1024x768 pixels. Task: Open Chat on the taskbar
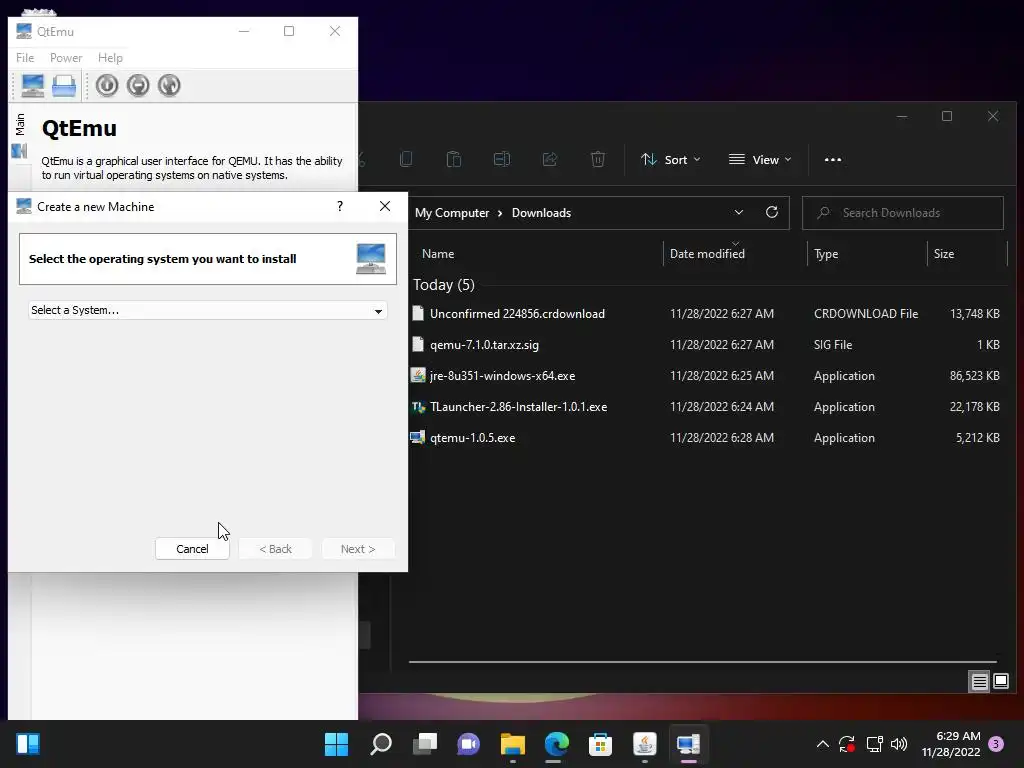468,744
